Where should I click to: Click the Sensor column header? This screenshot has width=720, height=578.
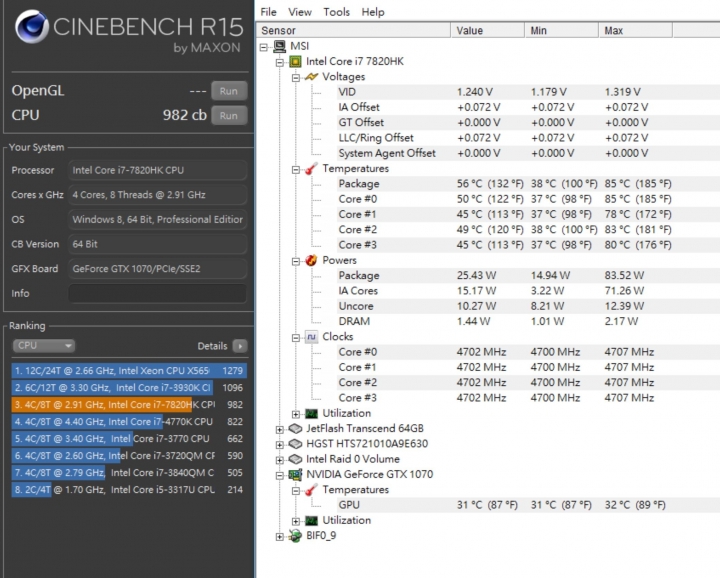click(354, 31)
